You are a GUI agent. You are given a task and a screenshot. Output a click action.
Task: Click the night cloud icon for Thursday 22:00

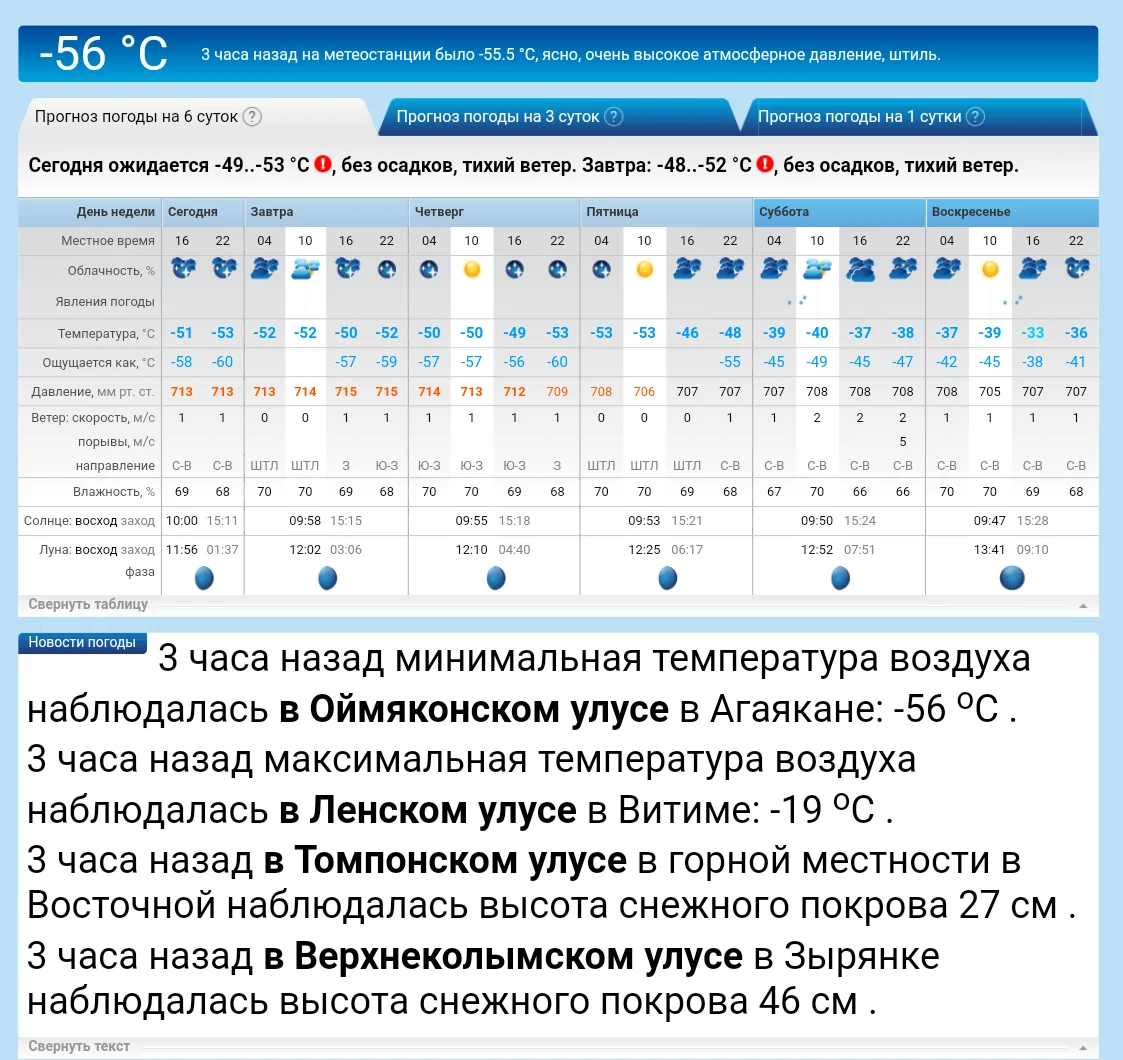[x=556, y=268]
